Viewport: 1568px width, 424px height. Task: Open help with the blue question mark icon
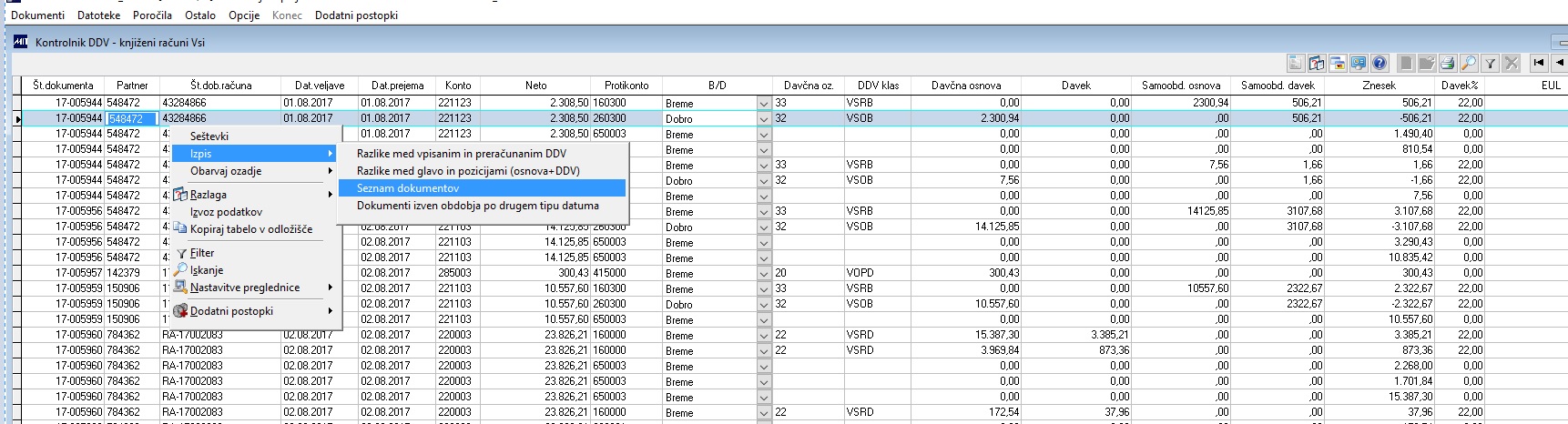pyautogui.click(x=1380, y=63)
